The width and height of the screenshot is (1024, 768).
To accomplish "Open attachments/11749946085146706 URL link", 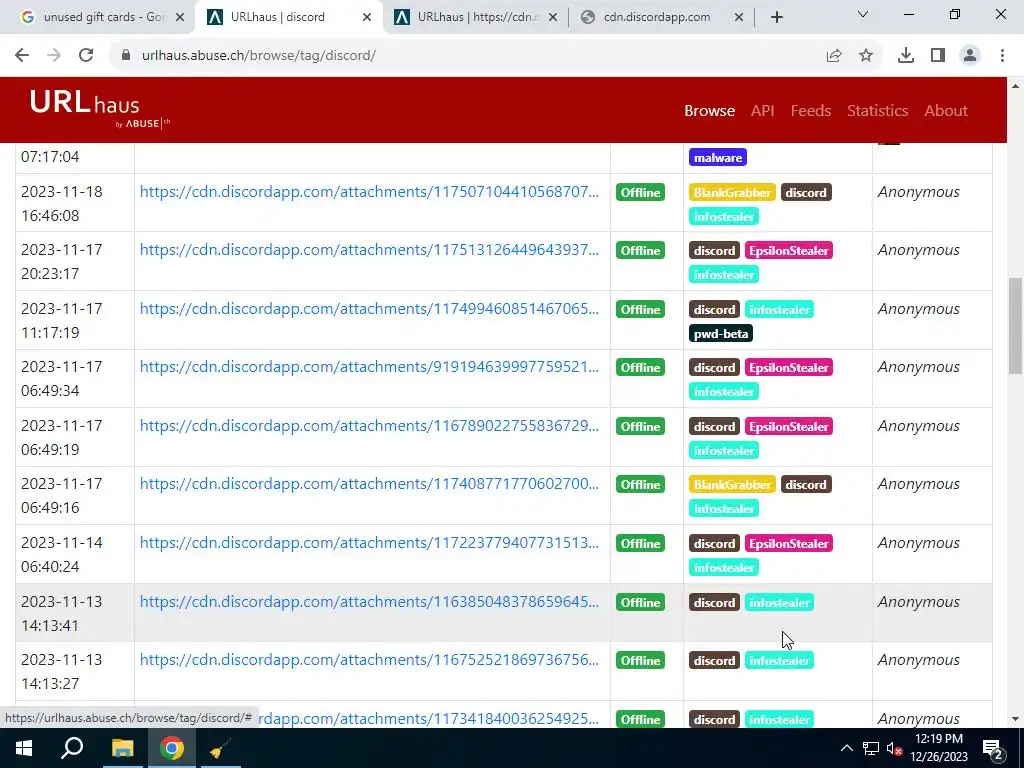I will pos(369,308).
